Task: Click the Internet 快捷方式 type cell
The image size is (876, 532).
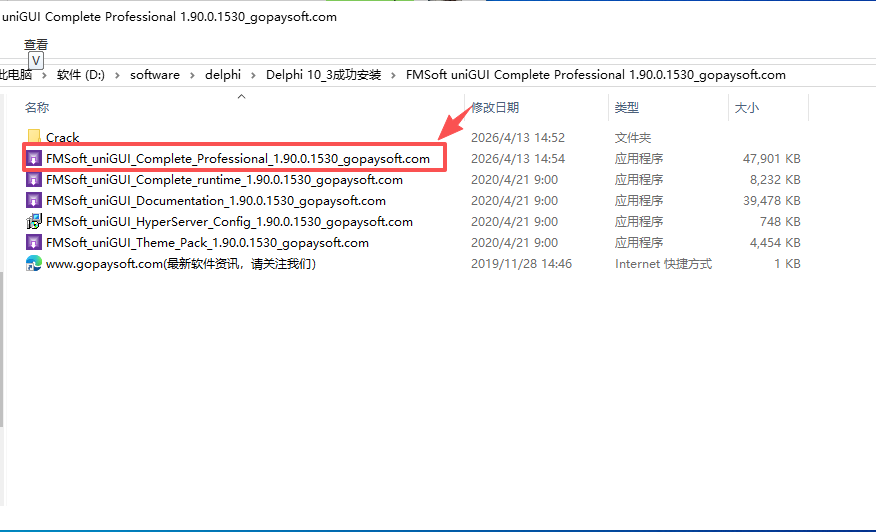Action: (x=663, y=264)
